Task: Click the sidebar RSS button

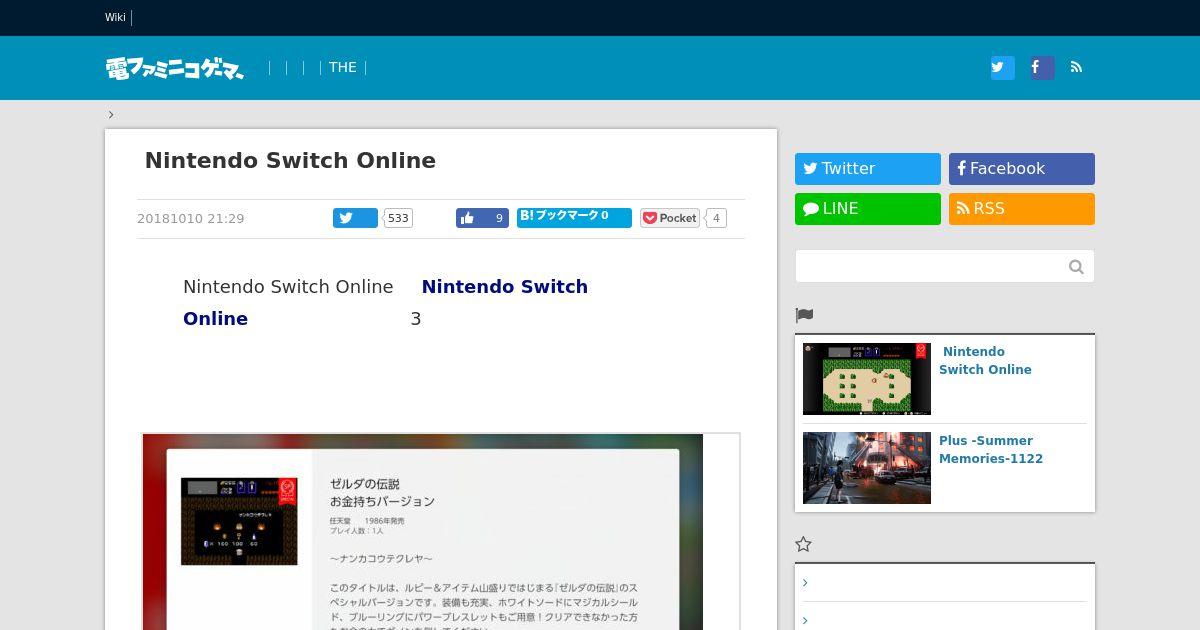Action: [1022, 209]
